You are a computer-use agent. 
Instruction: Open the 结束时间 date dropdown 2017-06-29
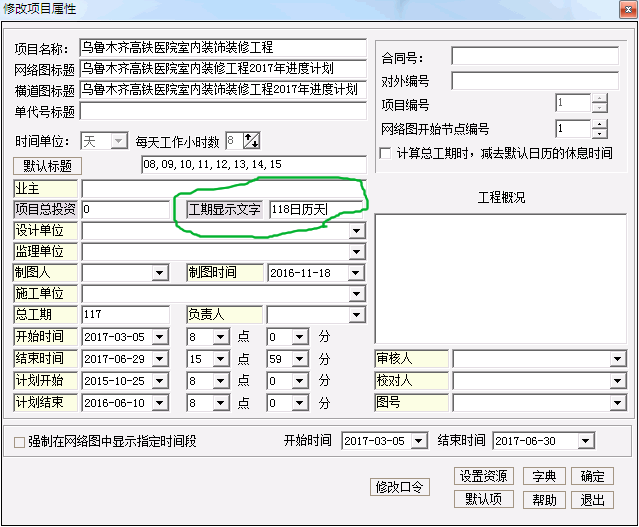(x=160, y=359)
